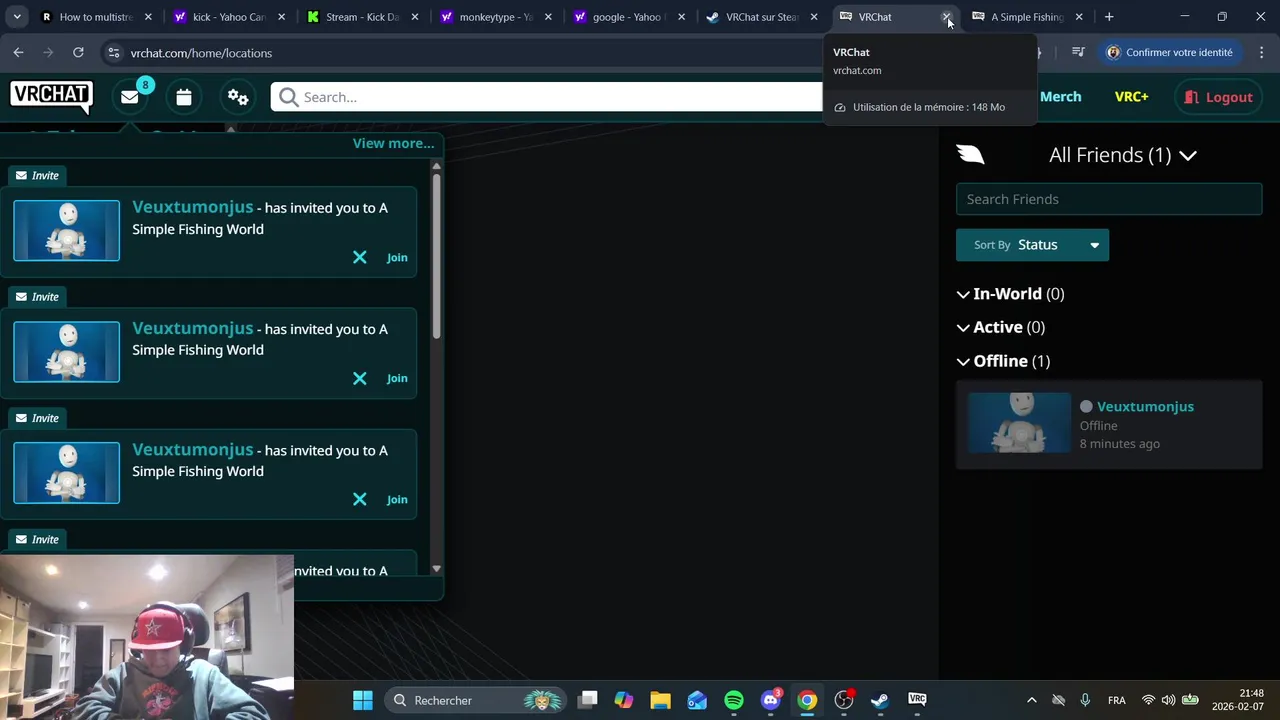This screenshot has height=720, width=1280.
Task: Reload the VRChat page
Action: [x=78, y=52]
